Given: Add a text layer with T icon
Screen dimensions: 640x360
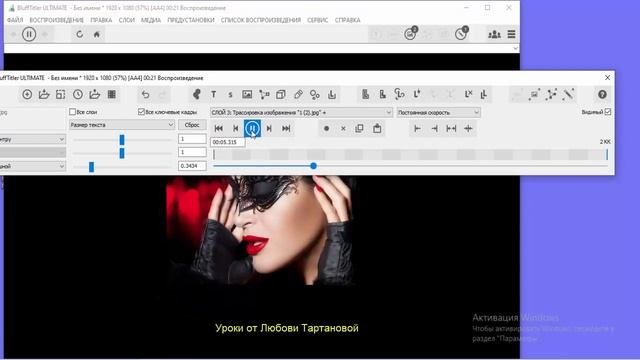Looking at the screenshot, I should click(x=213, y=95).
